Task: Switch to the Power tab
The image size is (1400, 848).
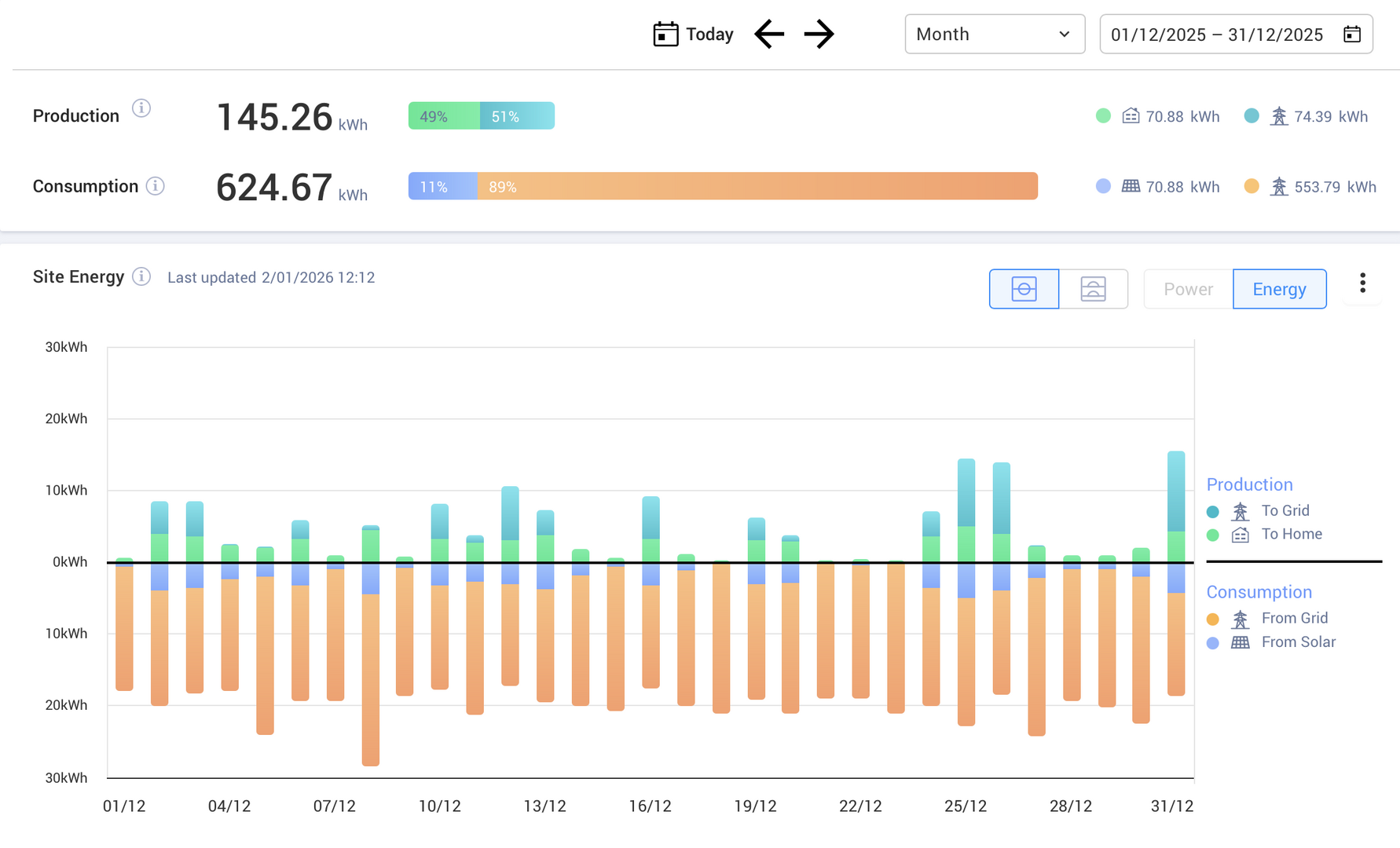Action: point(1188,289)
